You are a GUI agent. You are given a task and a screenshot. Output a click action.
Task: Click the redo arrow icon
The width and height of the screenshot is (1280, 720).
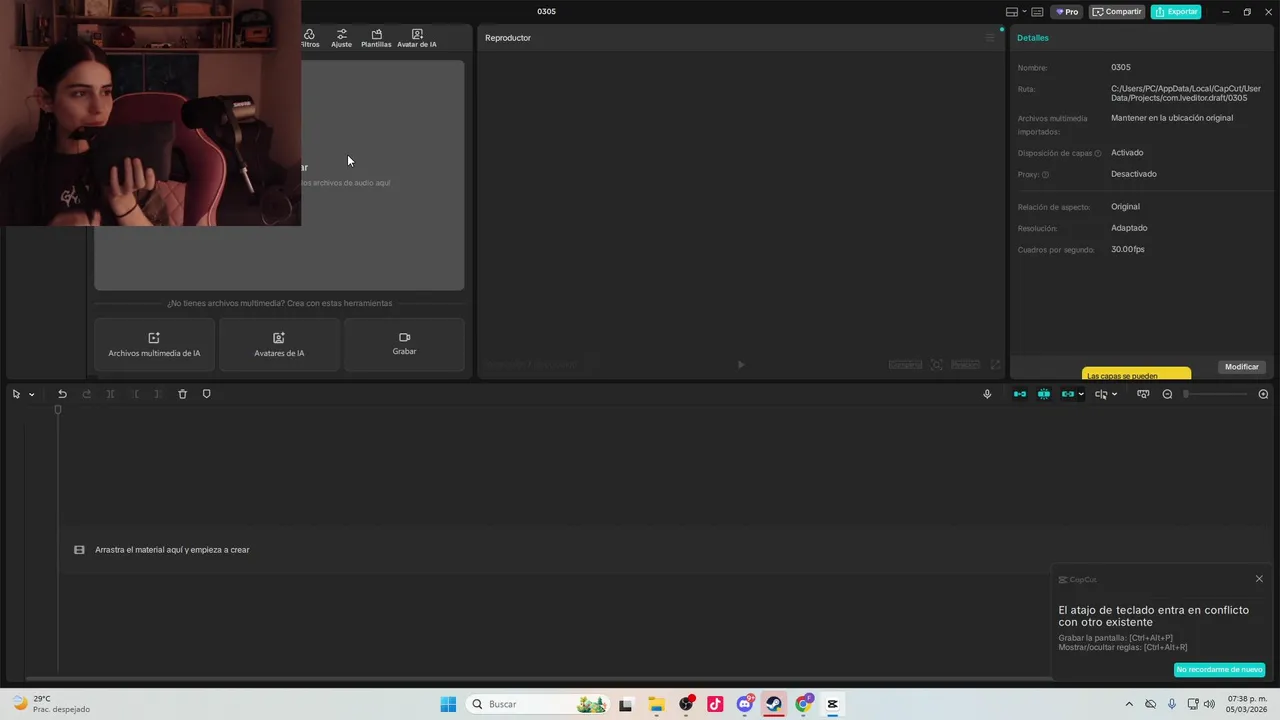click(86, 394)
